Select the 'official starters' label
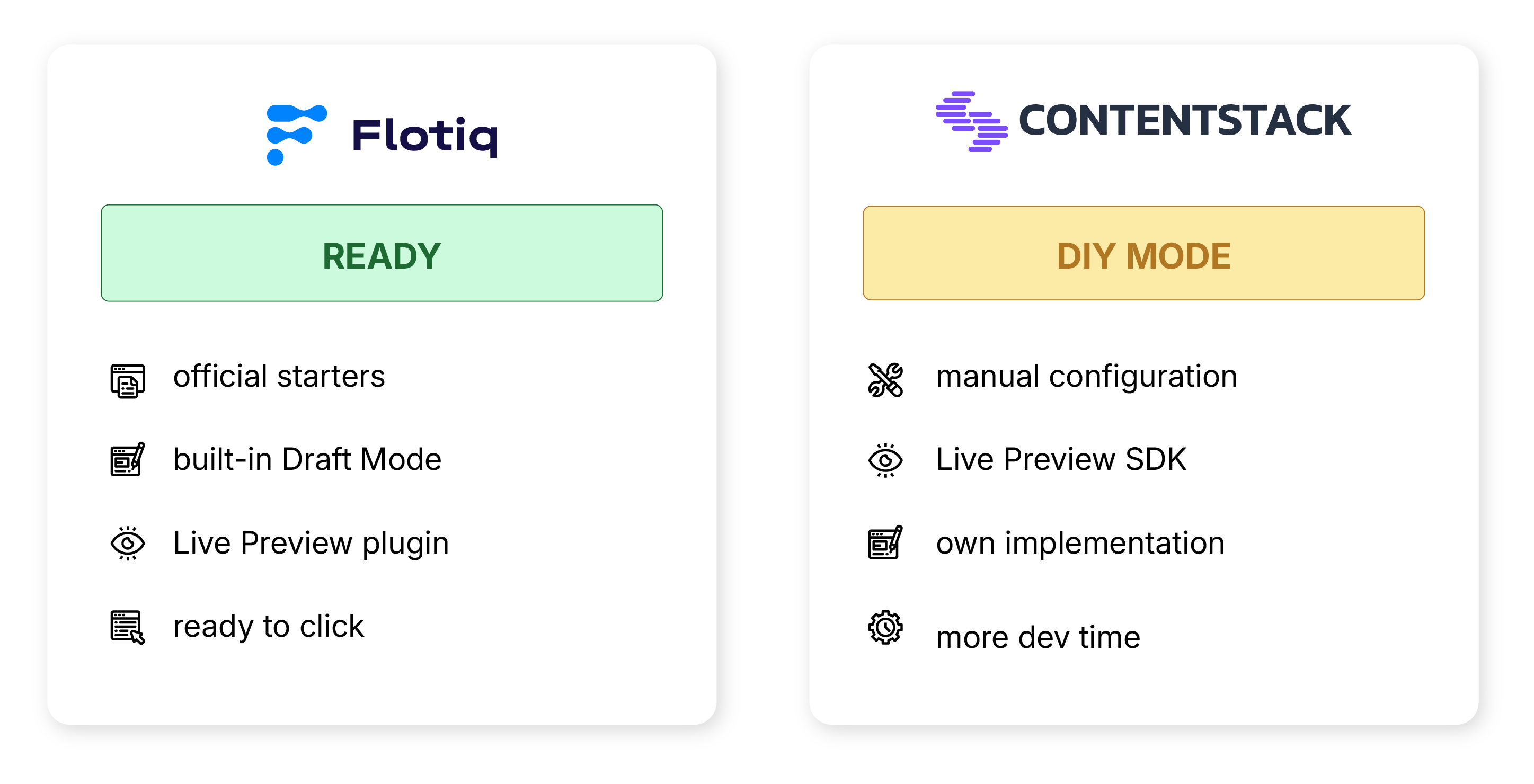 coord(279,376)
